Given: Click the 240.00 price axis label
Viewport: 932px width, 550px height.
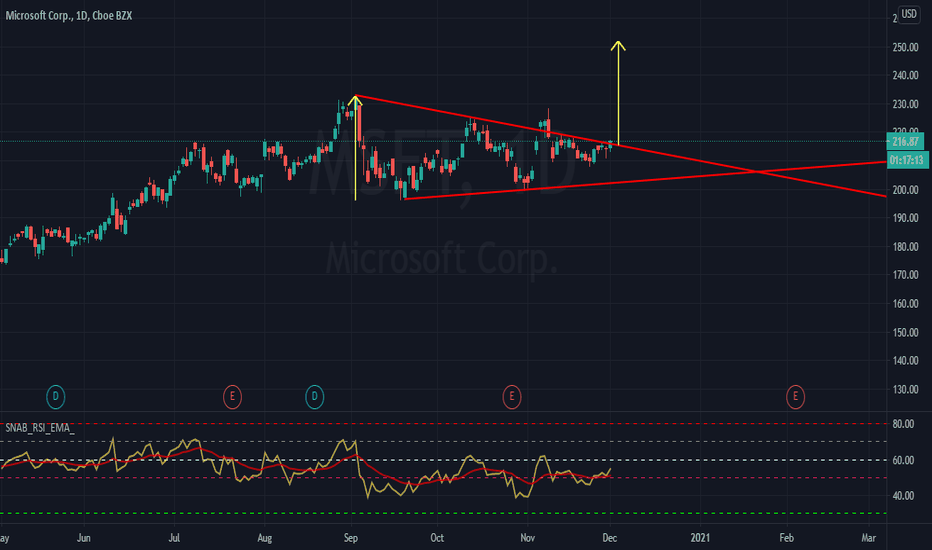Looking at the screenshot, I should (905, 76).
